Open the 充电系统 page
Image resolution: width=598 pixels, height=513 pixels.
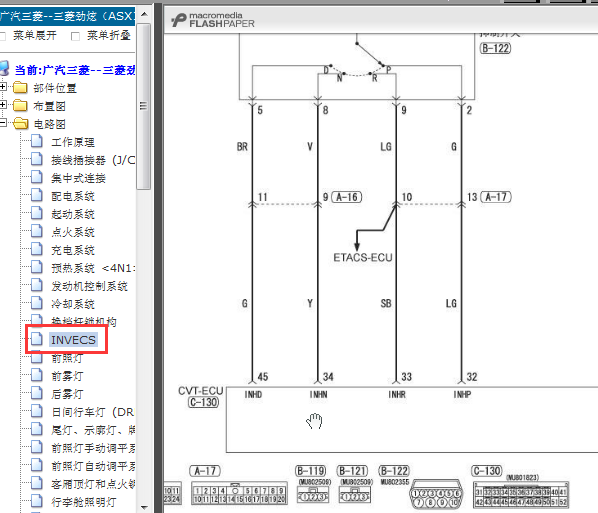(x=73, y=250)
